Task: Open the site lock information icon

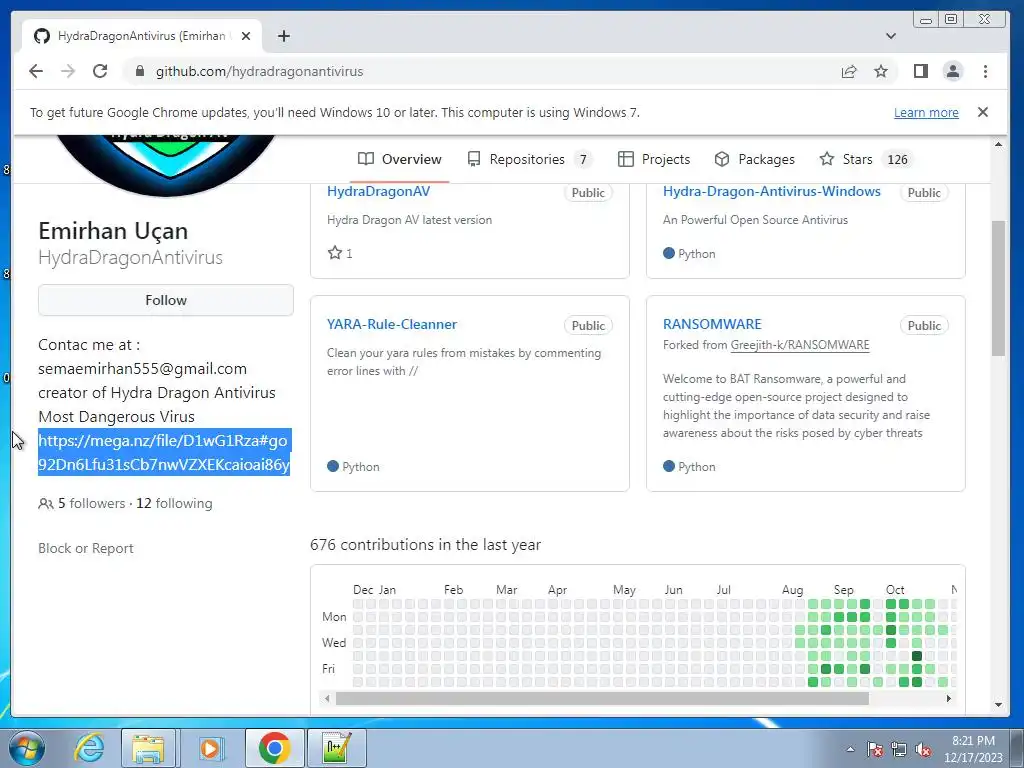Action: point(139,71)
